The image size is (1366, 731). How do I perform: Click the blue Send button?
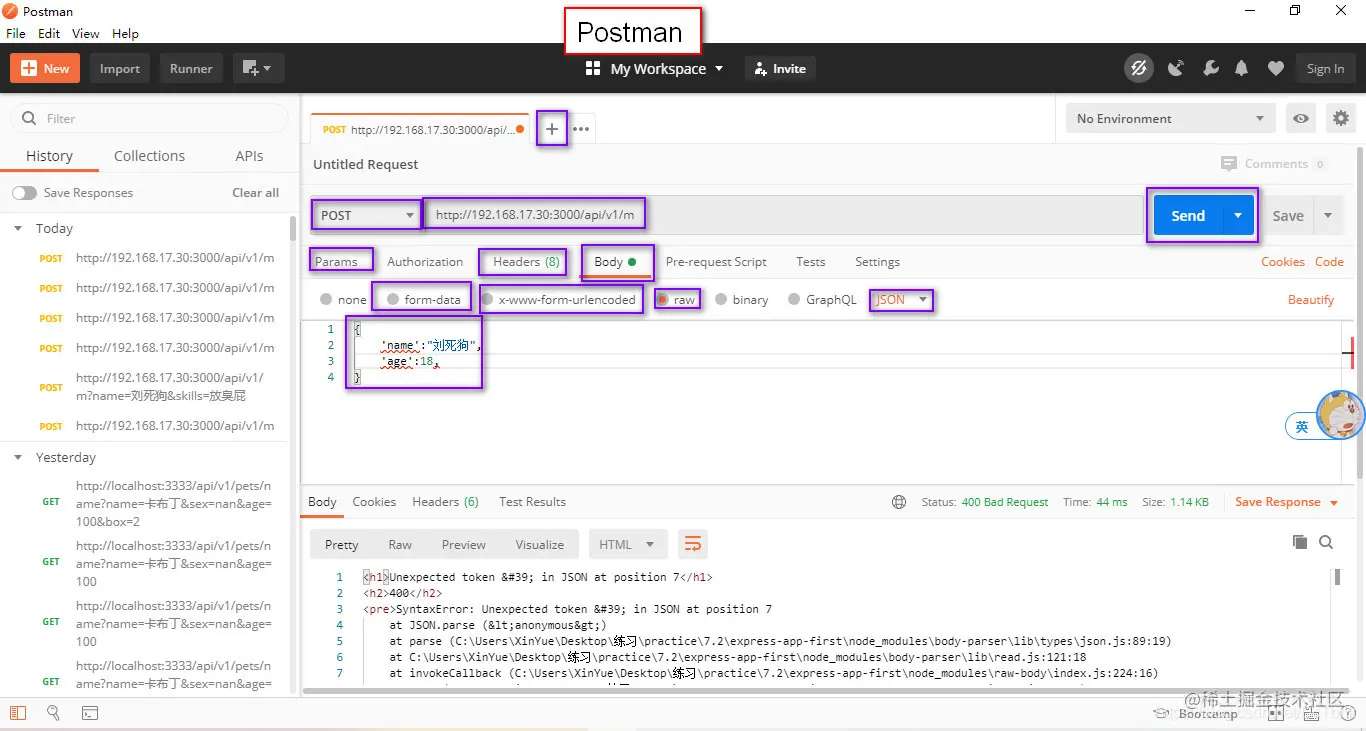pyautogui.click(x=1188, y=216)
